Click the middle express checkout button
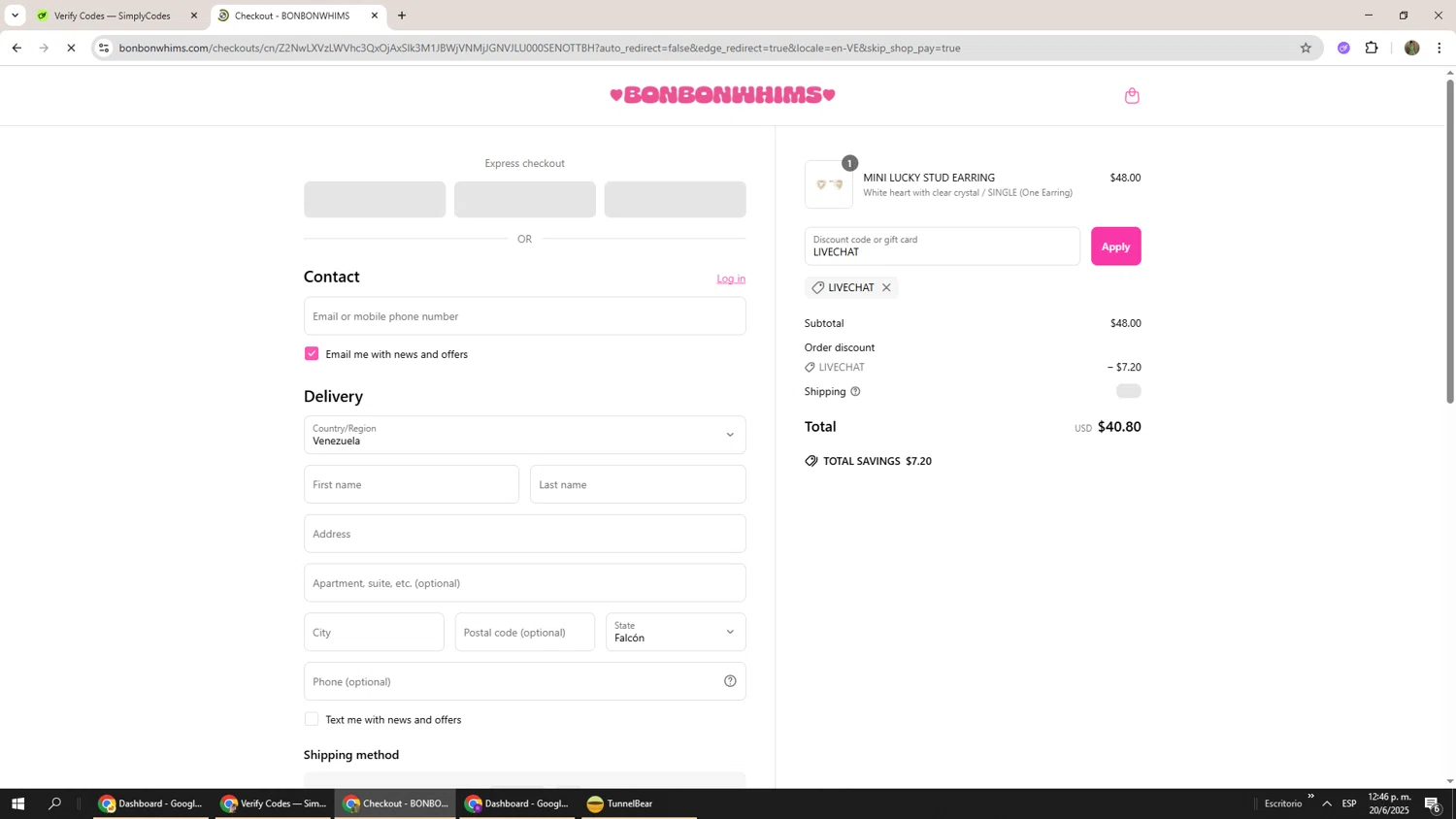1456x819 pixels. click(x=525, y=200)
